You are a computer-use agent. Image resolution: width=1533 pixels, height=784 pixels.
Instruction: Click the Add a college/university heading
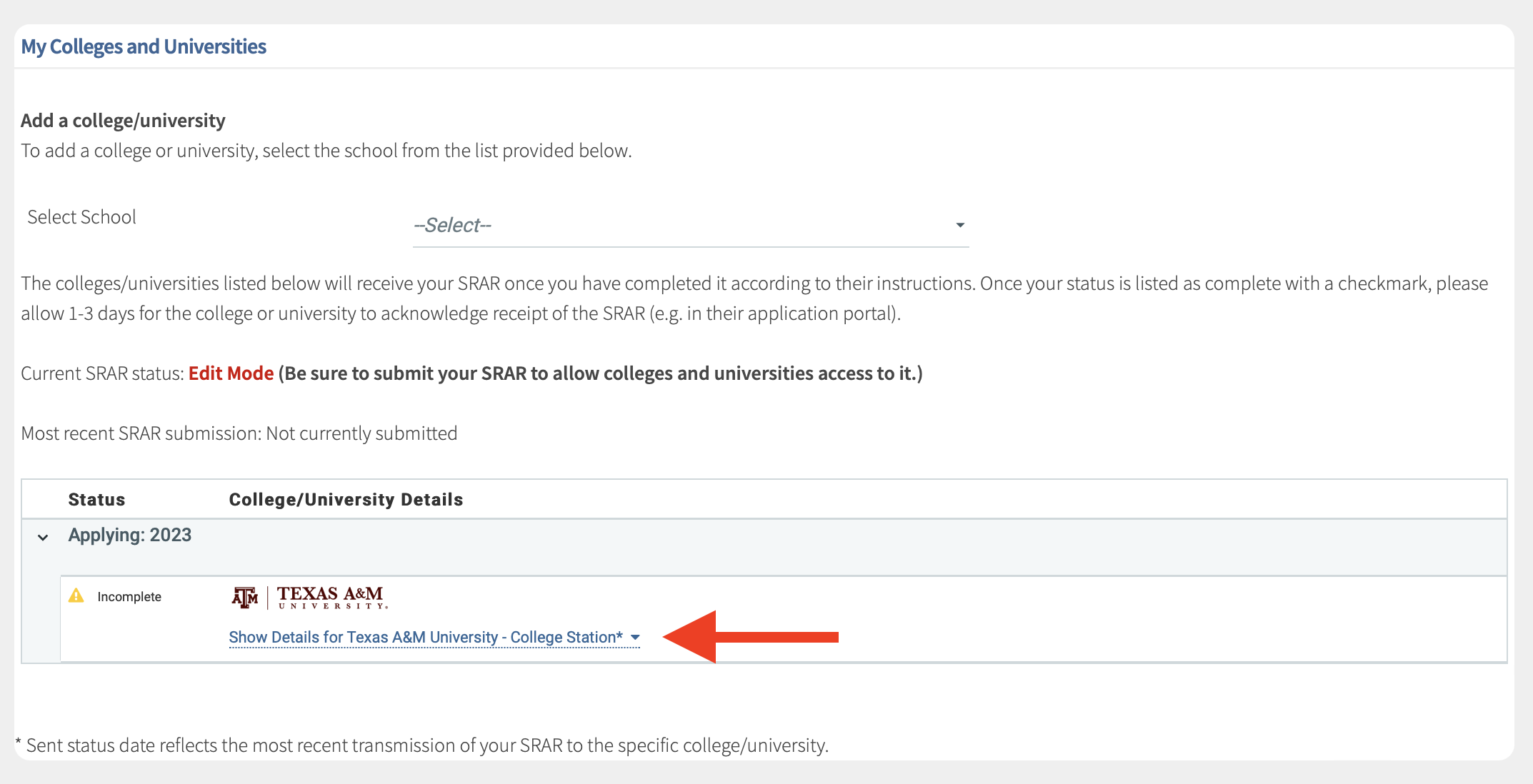point(123,121)
